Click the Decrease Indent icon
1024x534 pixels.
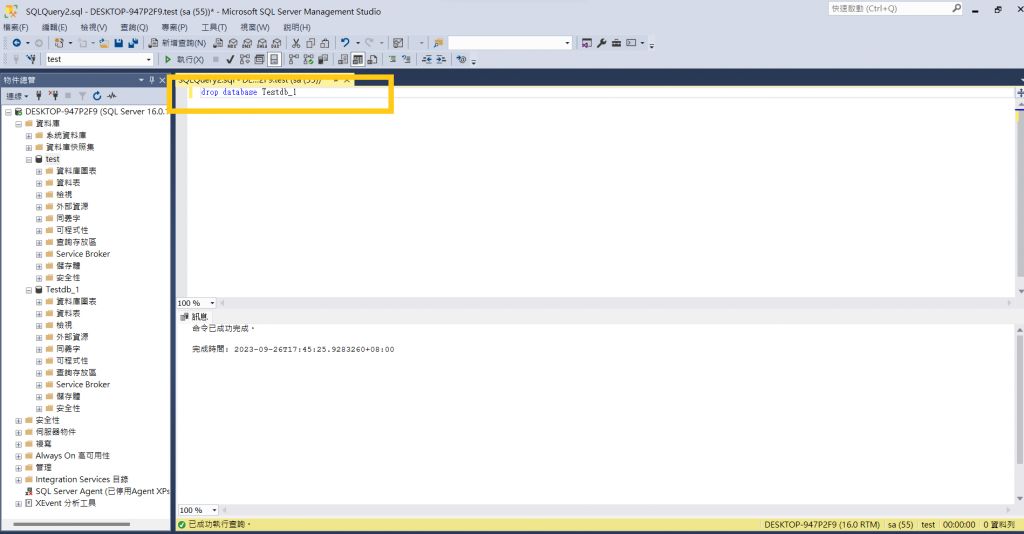[x=426, y=59]
